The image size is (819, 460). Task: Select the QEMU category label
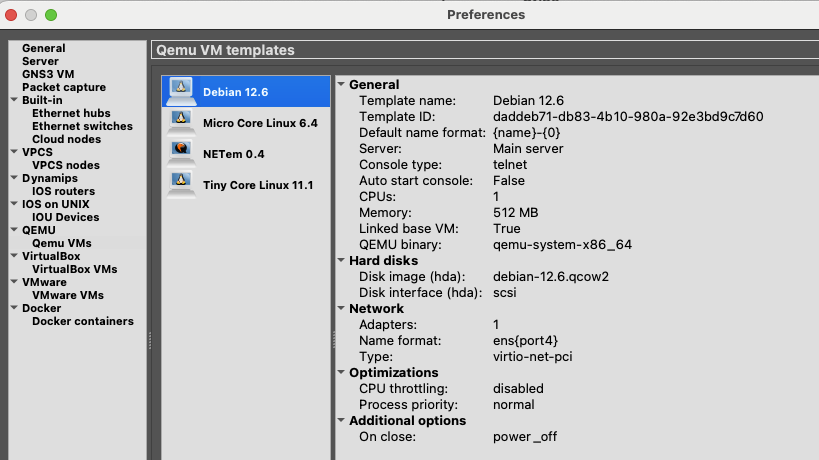click(x=39, y=230)
